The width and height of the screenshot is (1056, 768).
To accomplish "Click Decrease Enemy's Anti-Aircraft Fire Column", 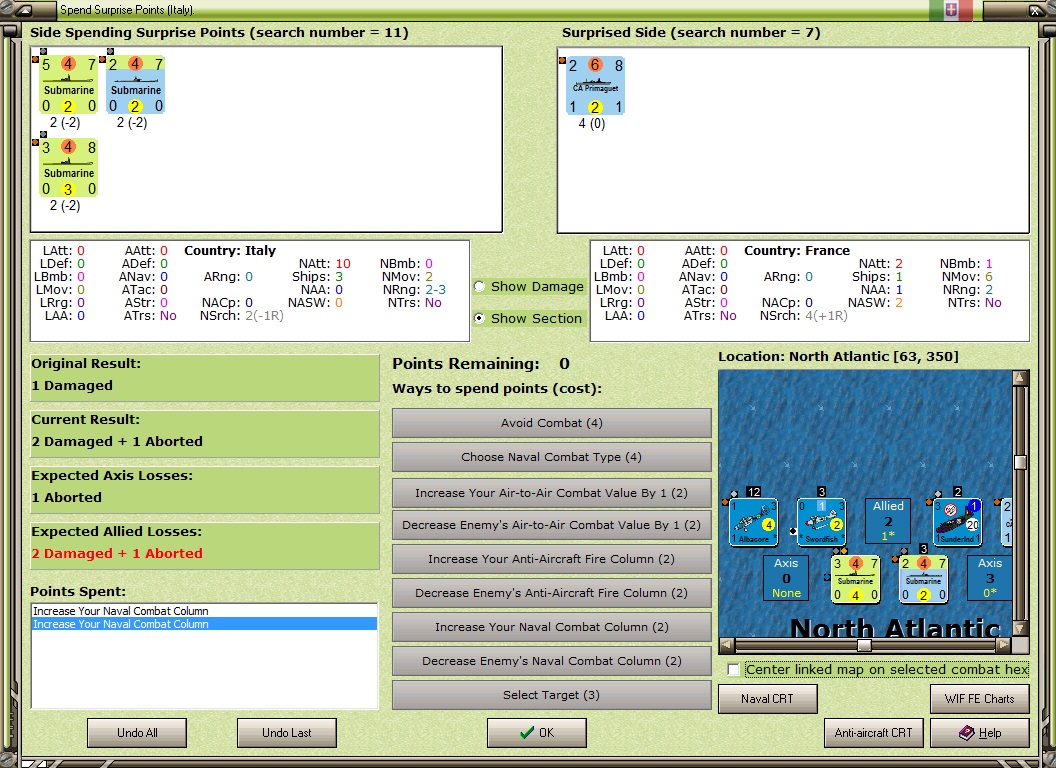I will pyautogui.click(x=552, y=593).
